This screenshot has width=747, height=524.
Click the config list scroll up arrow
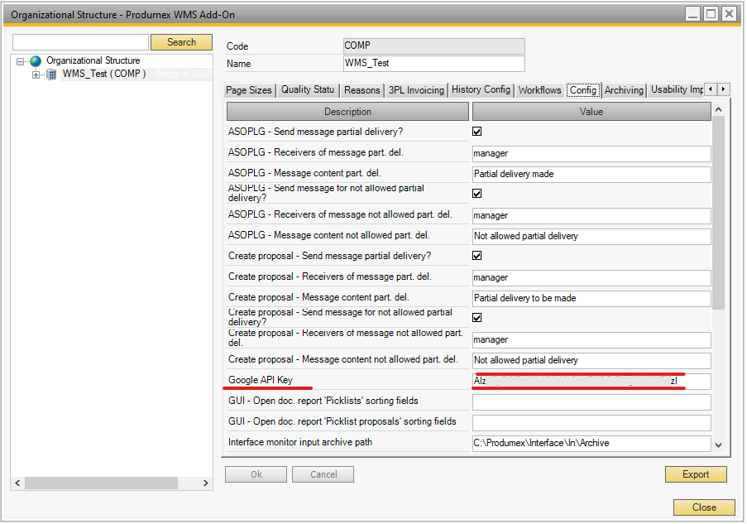coord(718,110)
